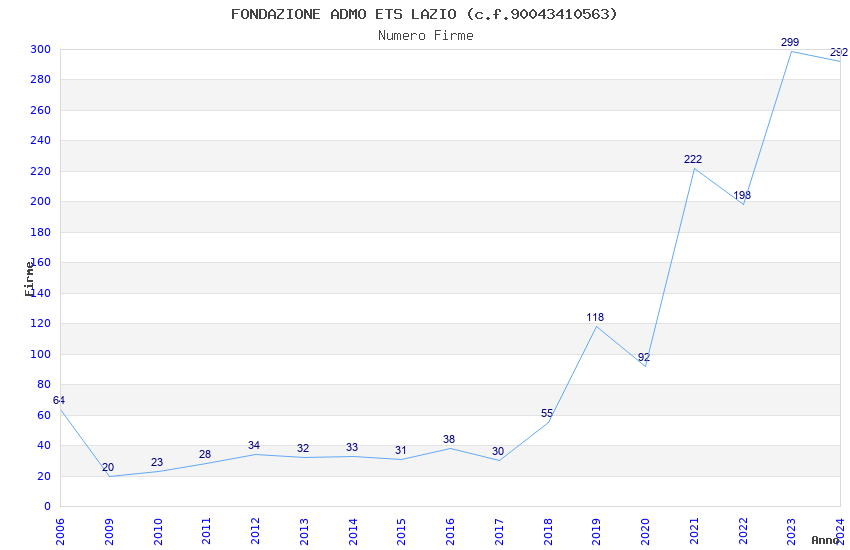Click the x-axis year label 2018
The image size is (850, 550).
[x=548, y=531]
